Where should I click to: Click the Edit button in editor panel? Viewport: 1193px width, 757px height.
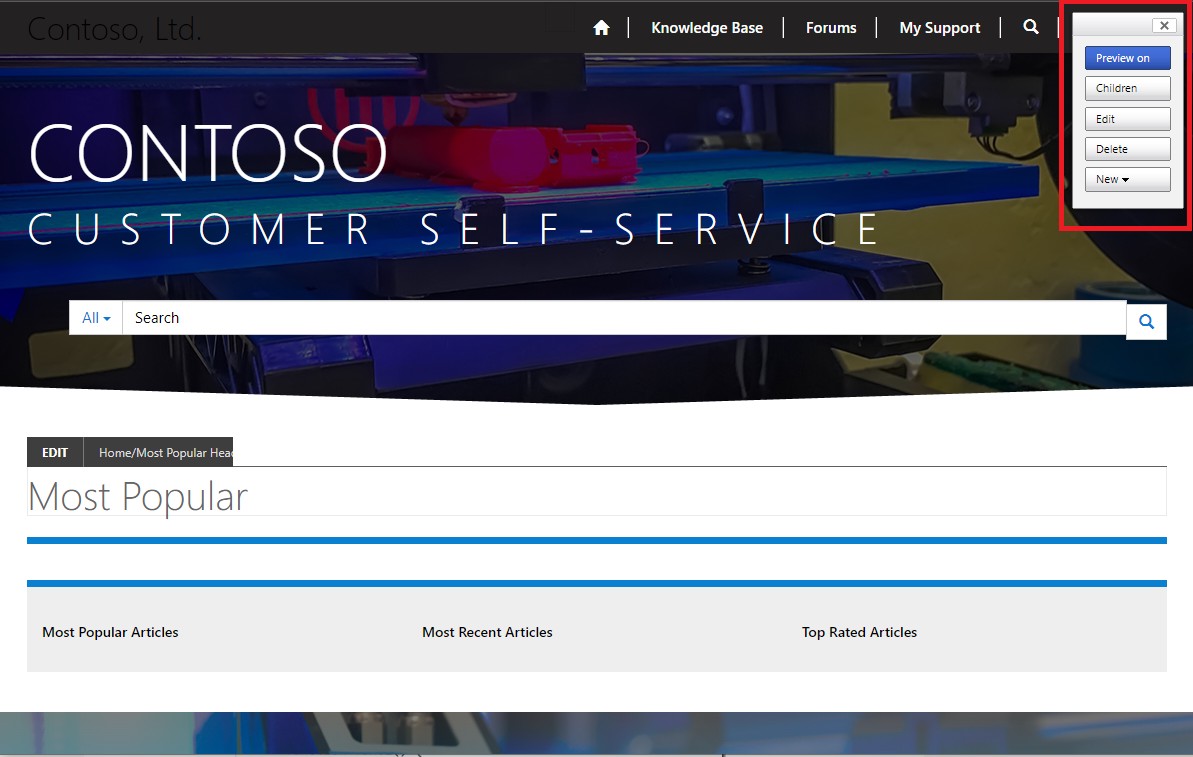tap(1128, 119)
